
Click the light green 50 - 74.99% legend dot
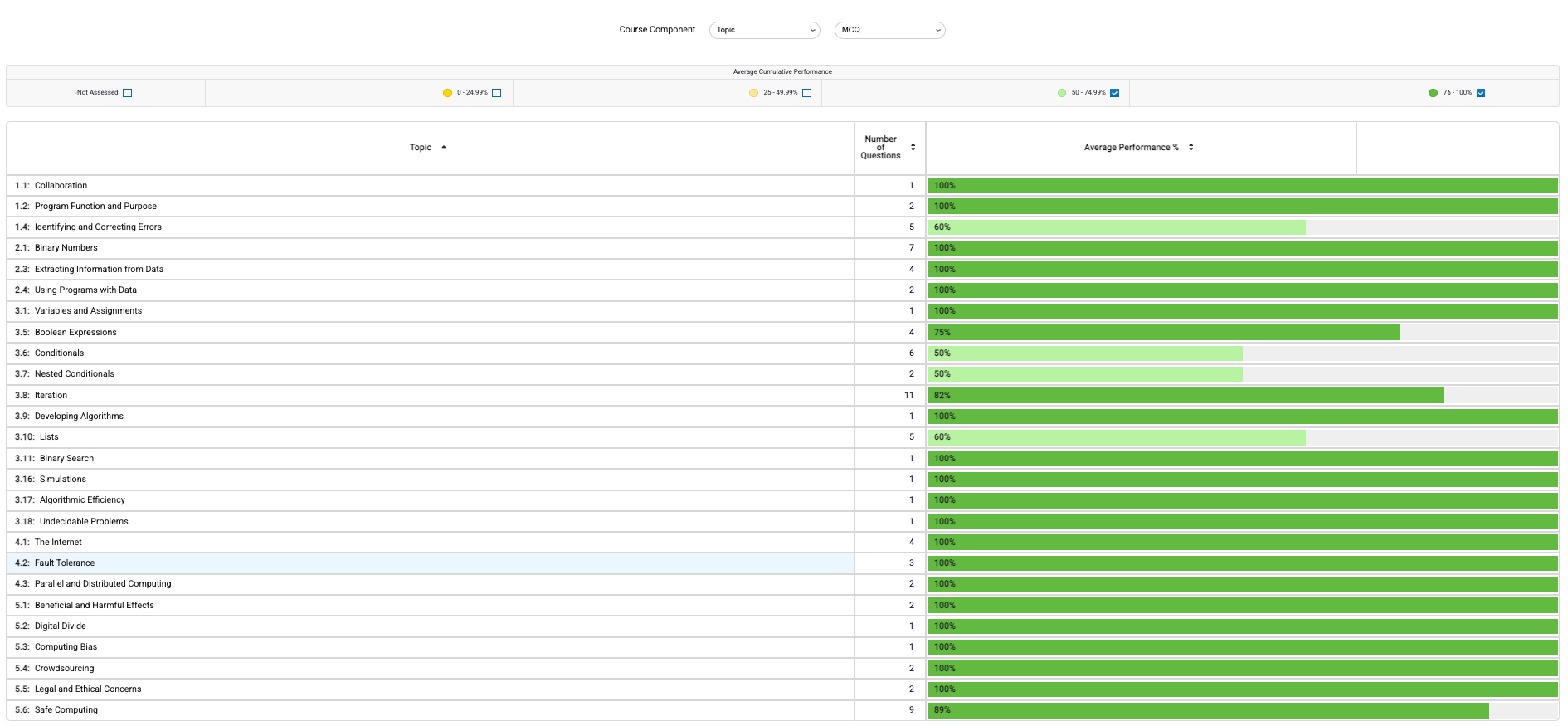1062,93
